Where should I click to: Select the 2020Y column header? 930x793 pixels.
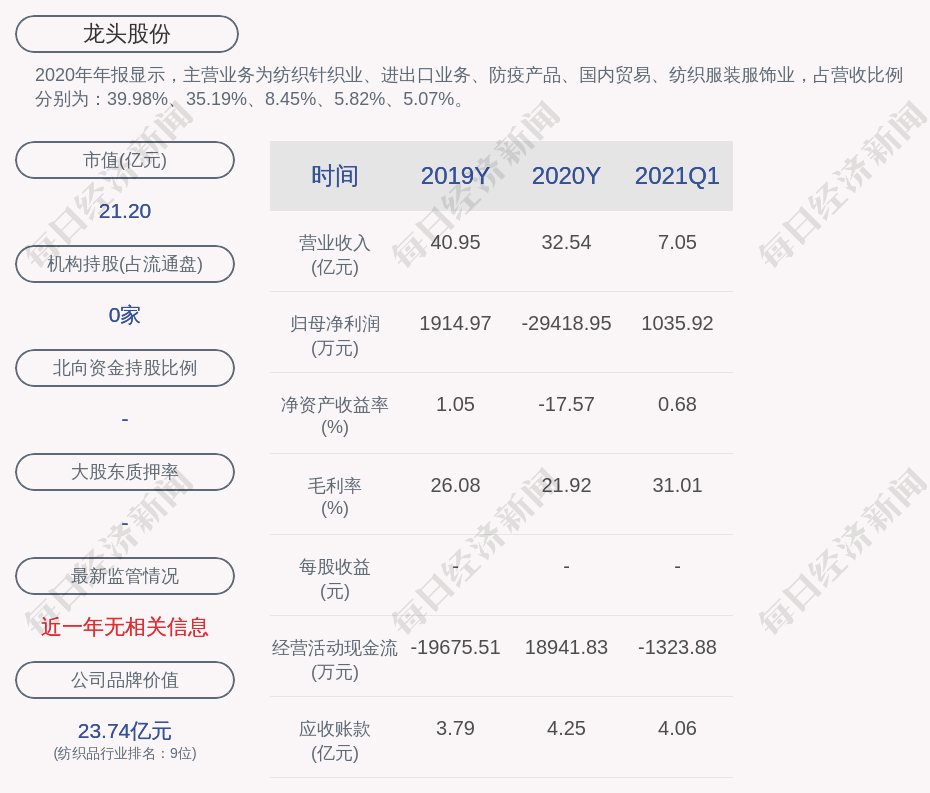point(566,176)
